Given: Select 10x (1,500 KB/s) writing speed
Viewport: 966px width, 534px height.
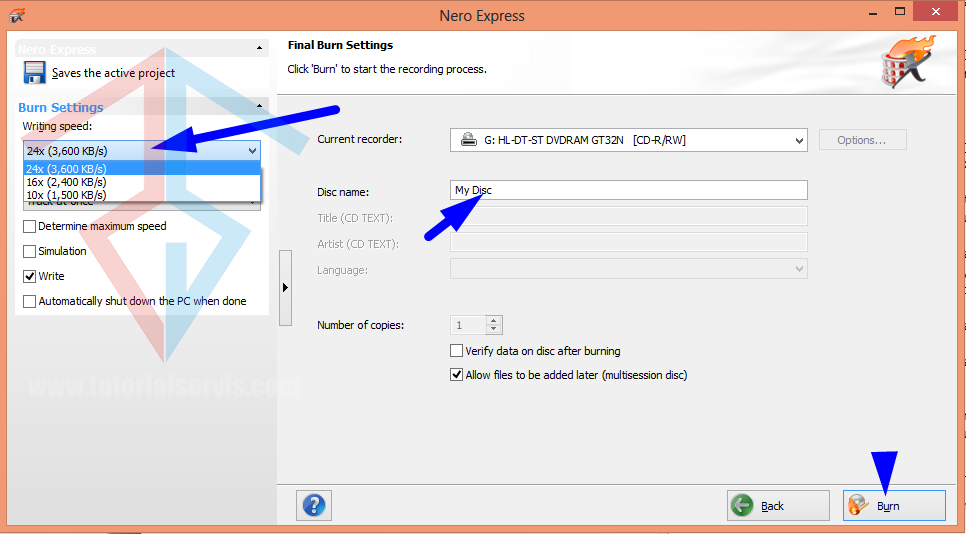Looking at the screenshot, I should tap(142, 195).
